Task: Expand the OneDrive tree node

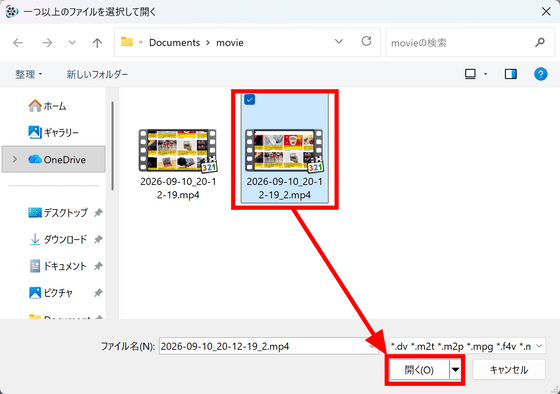Action: point(15,159)
